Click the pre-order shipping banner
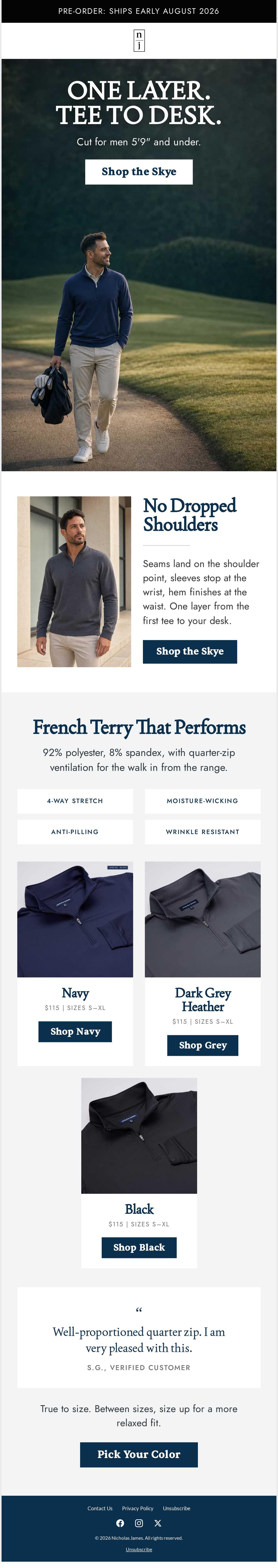The width and height of the screenshot is (278, 1568). 139,11
